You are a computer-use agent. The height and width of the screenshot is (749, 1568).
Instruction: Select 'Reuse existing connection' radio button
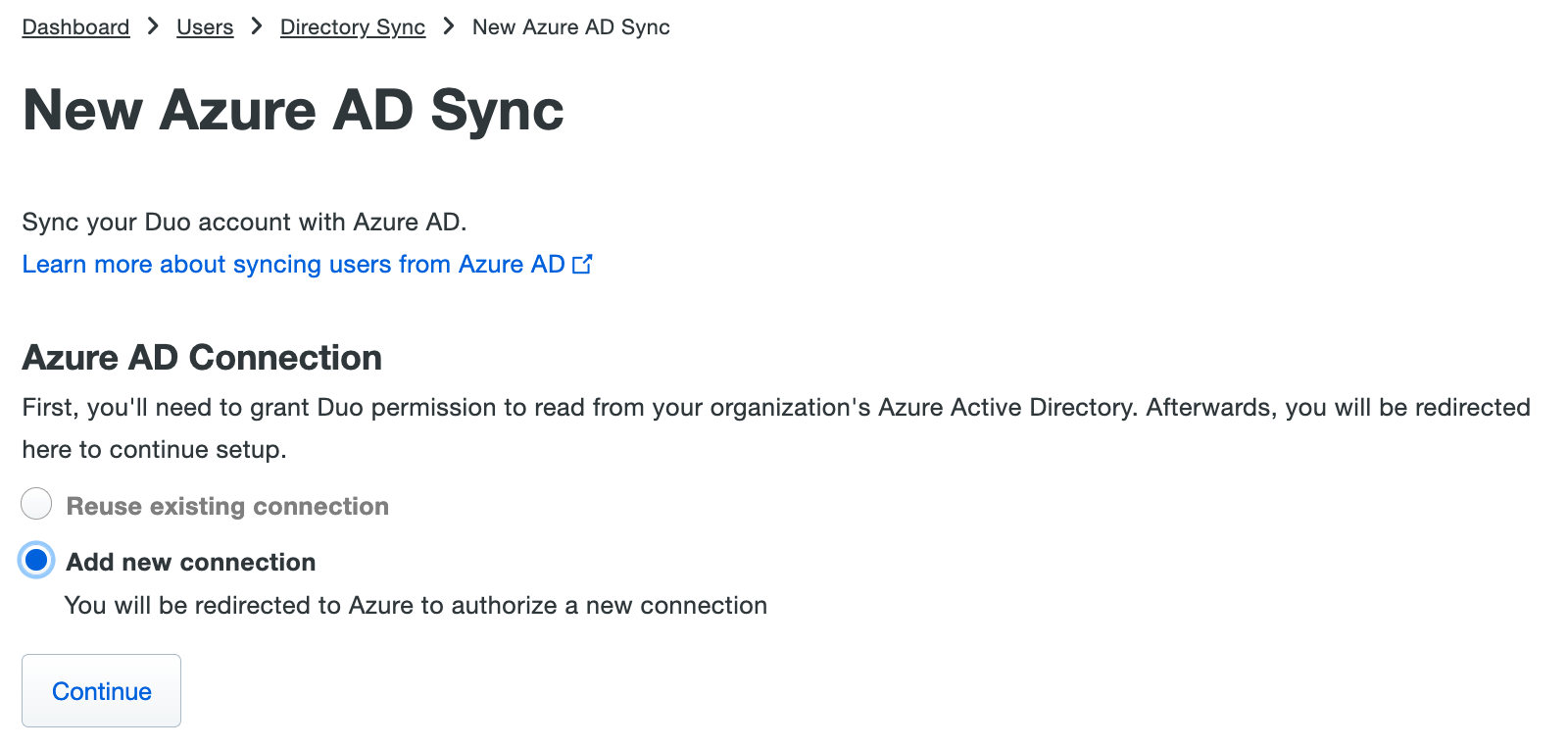click(x=36, y=504)
